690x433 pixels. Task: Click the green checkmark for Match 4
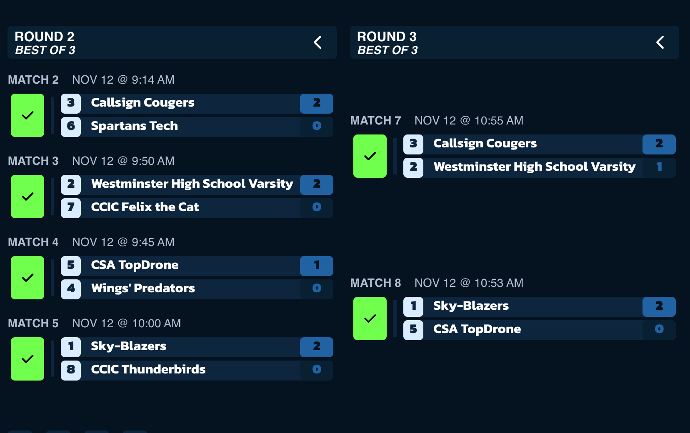pos(27,278)
